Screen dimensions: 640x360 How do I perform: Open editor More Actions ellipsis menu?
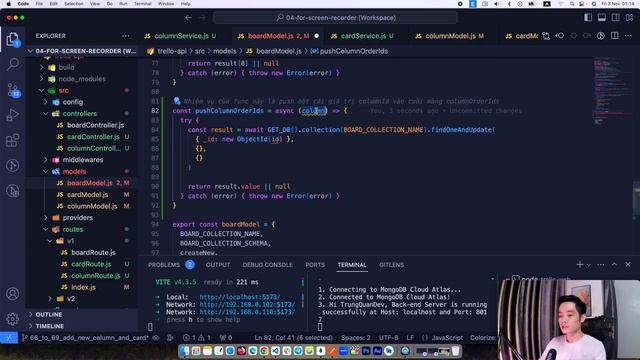click(628, 36)
